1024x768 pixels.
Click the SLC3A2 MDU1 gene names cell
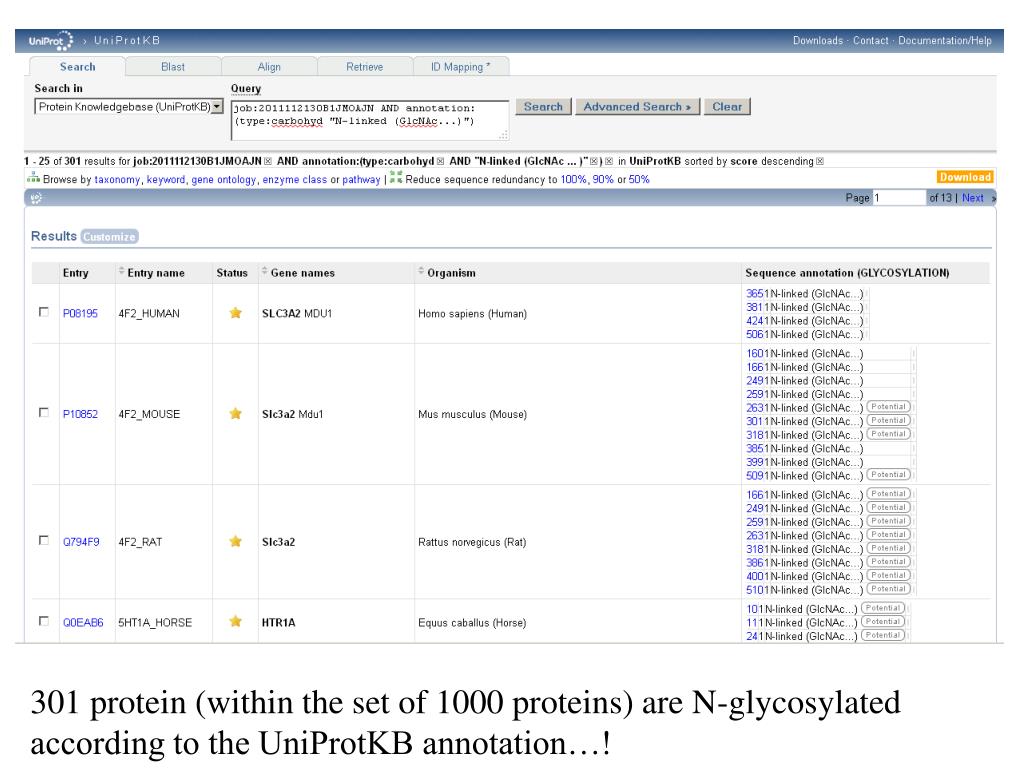[x=297, y=313]
